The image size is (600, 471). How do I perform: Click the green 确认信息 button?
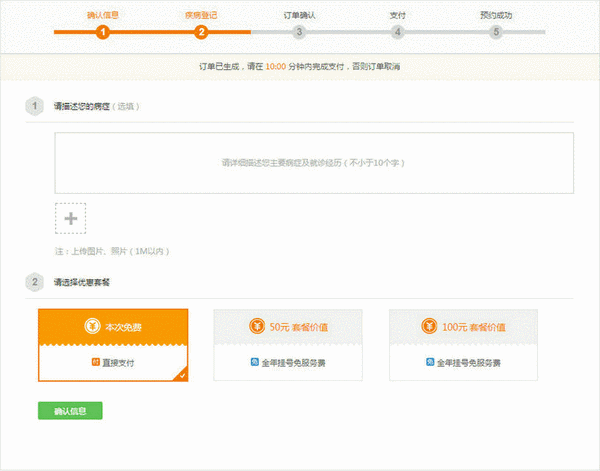pyautogui.click(x=70, y=411)
